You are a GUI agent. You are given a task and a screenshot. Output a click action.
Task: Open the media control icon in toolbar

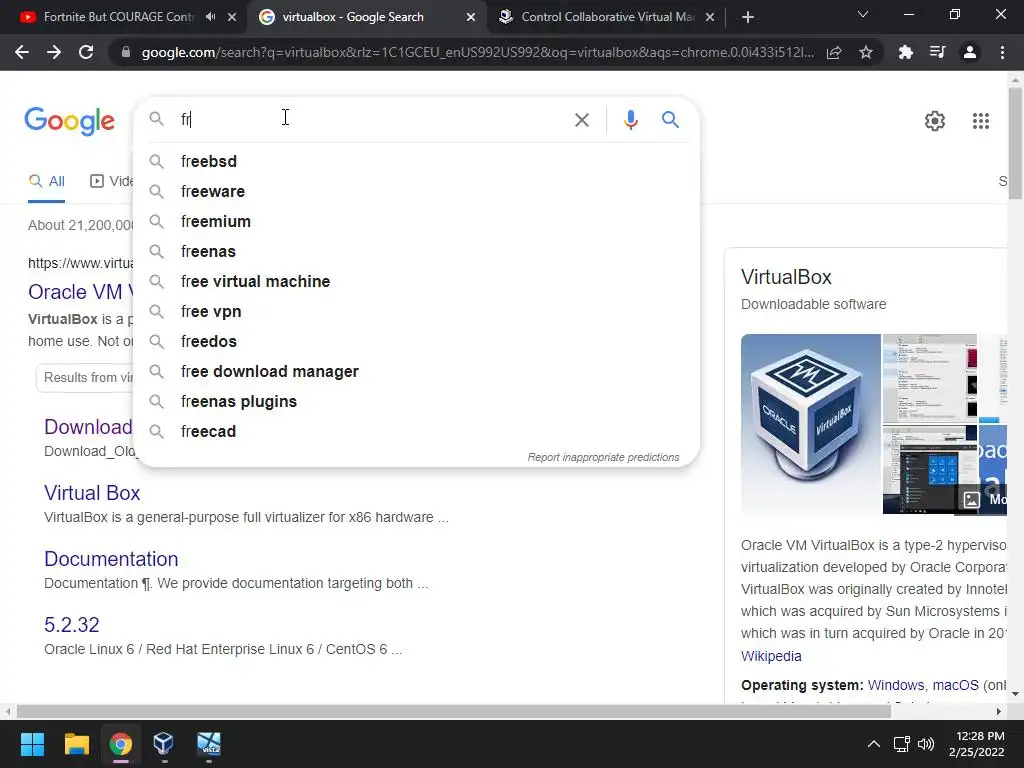(937, 52)
